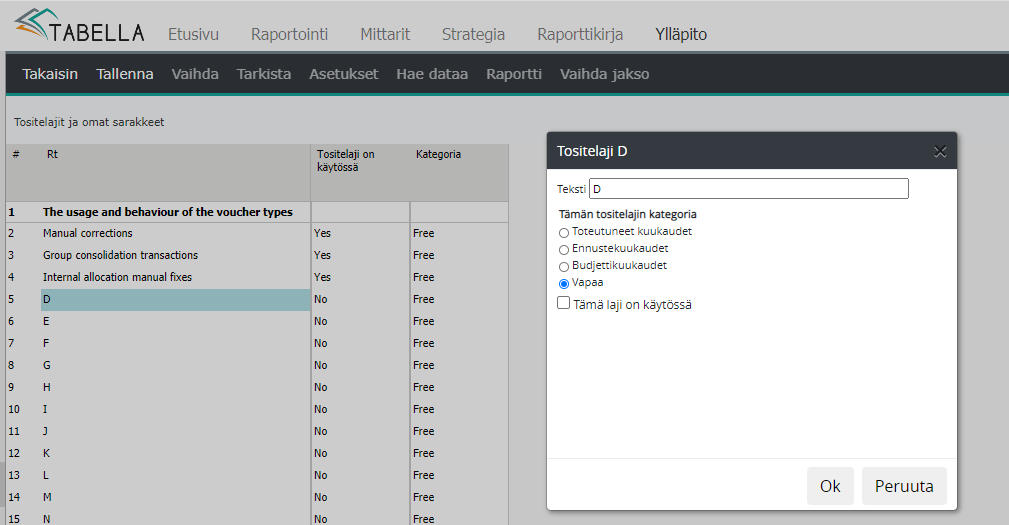Open Asetukset in the toolbar
The height and width of the screenshot is (525, 1009).
[x=343, y=74]
